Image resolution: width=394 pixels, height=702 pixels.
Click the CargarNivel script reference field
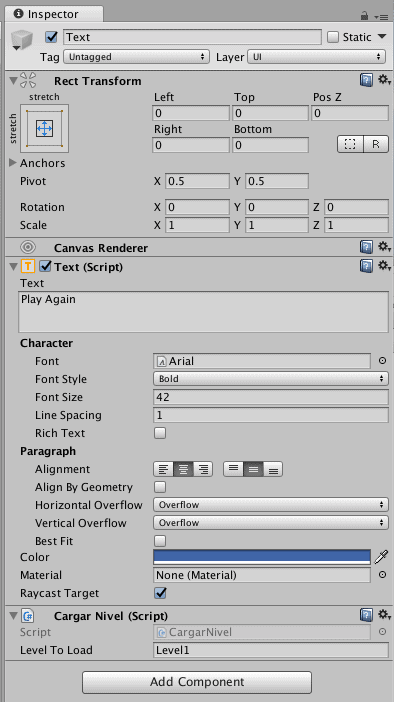[x=262, y=632]
